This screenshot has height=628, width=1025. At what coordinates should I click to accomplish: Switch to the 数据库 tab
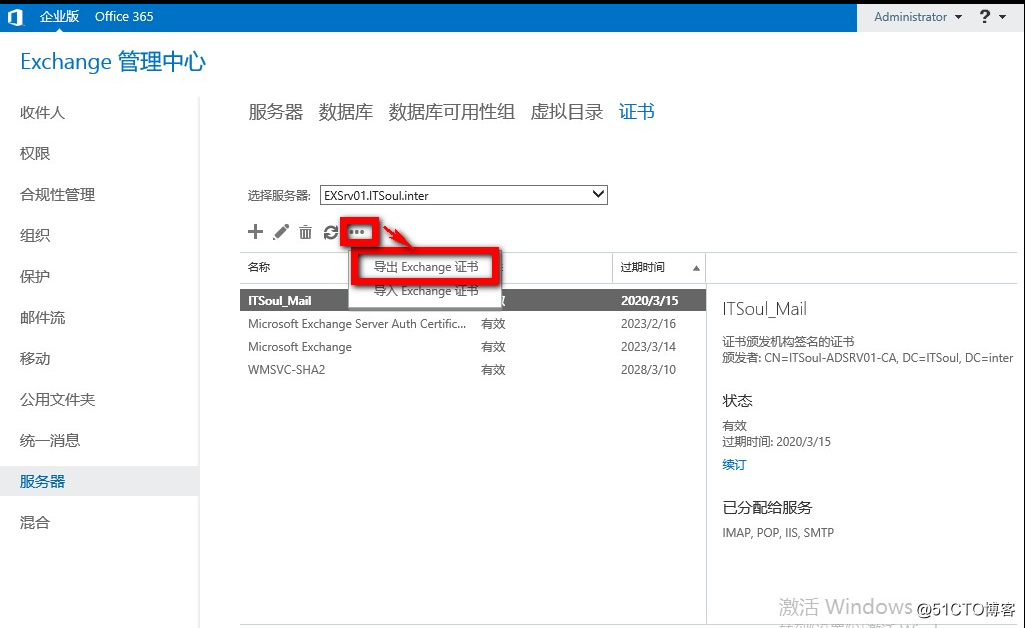346,112
